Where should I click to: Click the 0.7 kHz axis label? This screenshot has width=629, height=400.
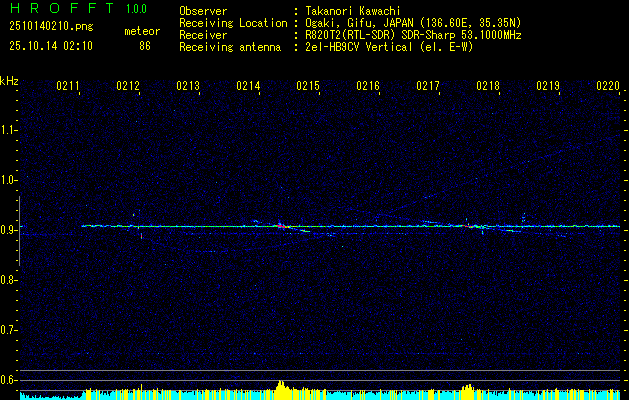coord(8,330)
